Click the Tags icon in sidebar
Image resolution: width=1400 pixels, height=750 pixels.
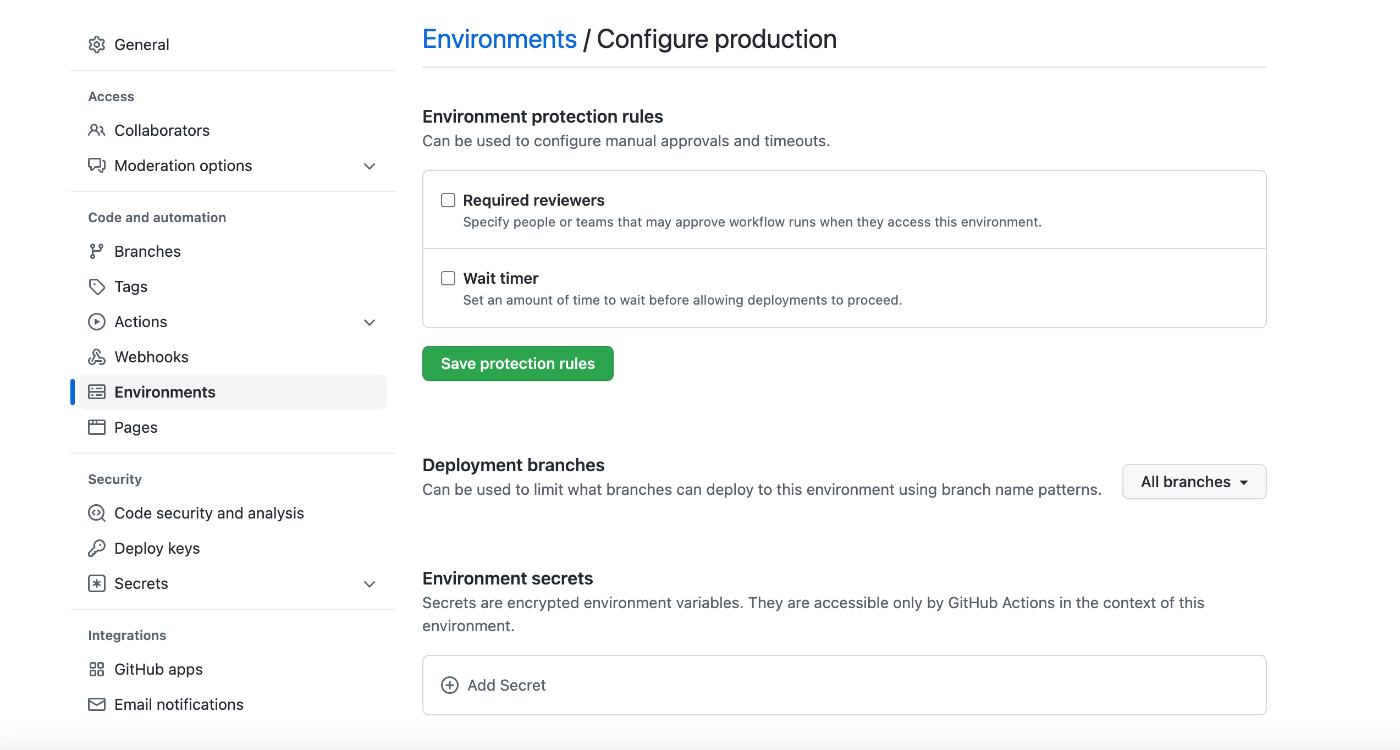point(97,287)
